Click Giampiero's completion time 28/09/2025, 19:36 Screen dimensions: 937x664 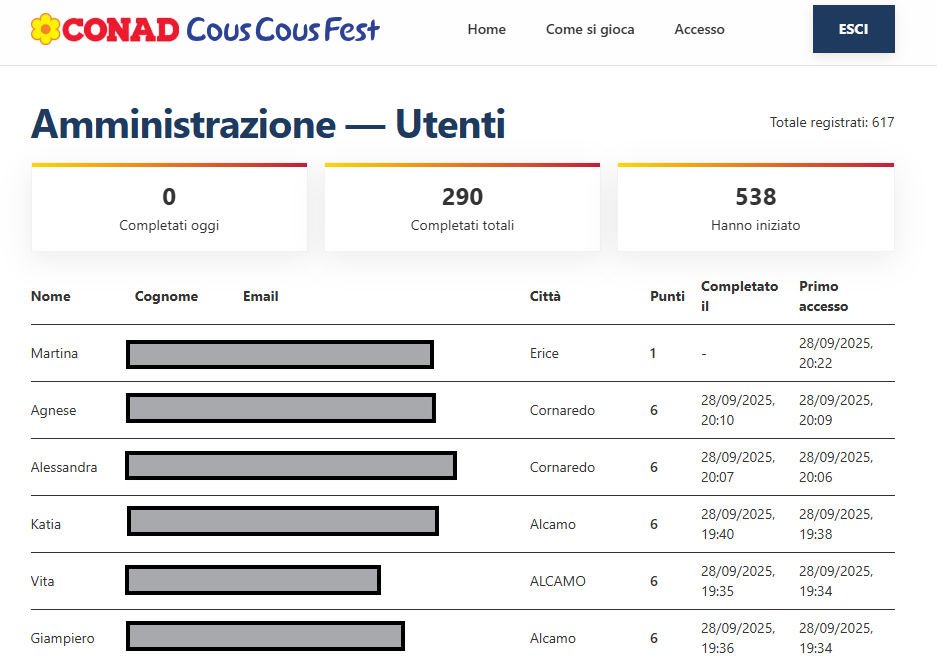point(738,638)
